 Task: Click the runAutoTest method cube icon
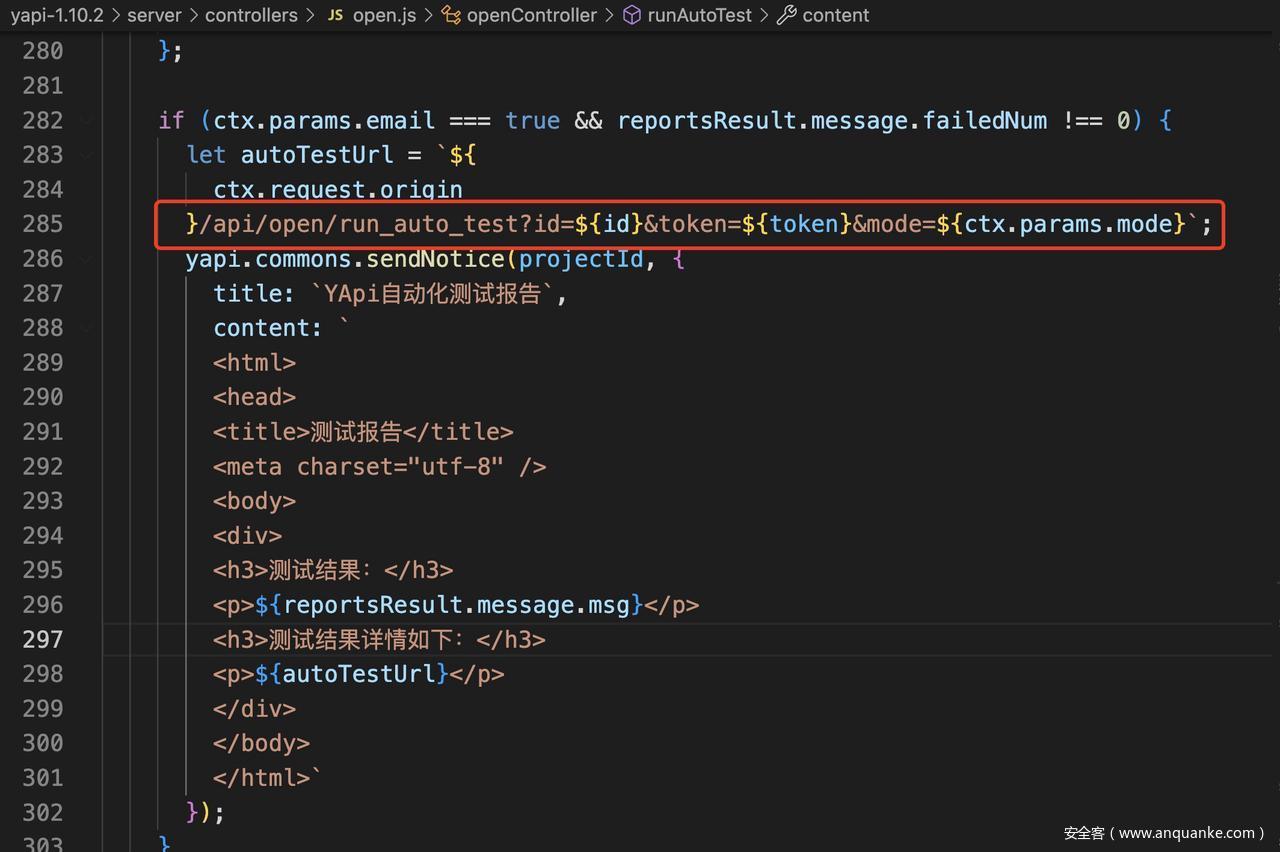pos(632,15)
